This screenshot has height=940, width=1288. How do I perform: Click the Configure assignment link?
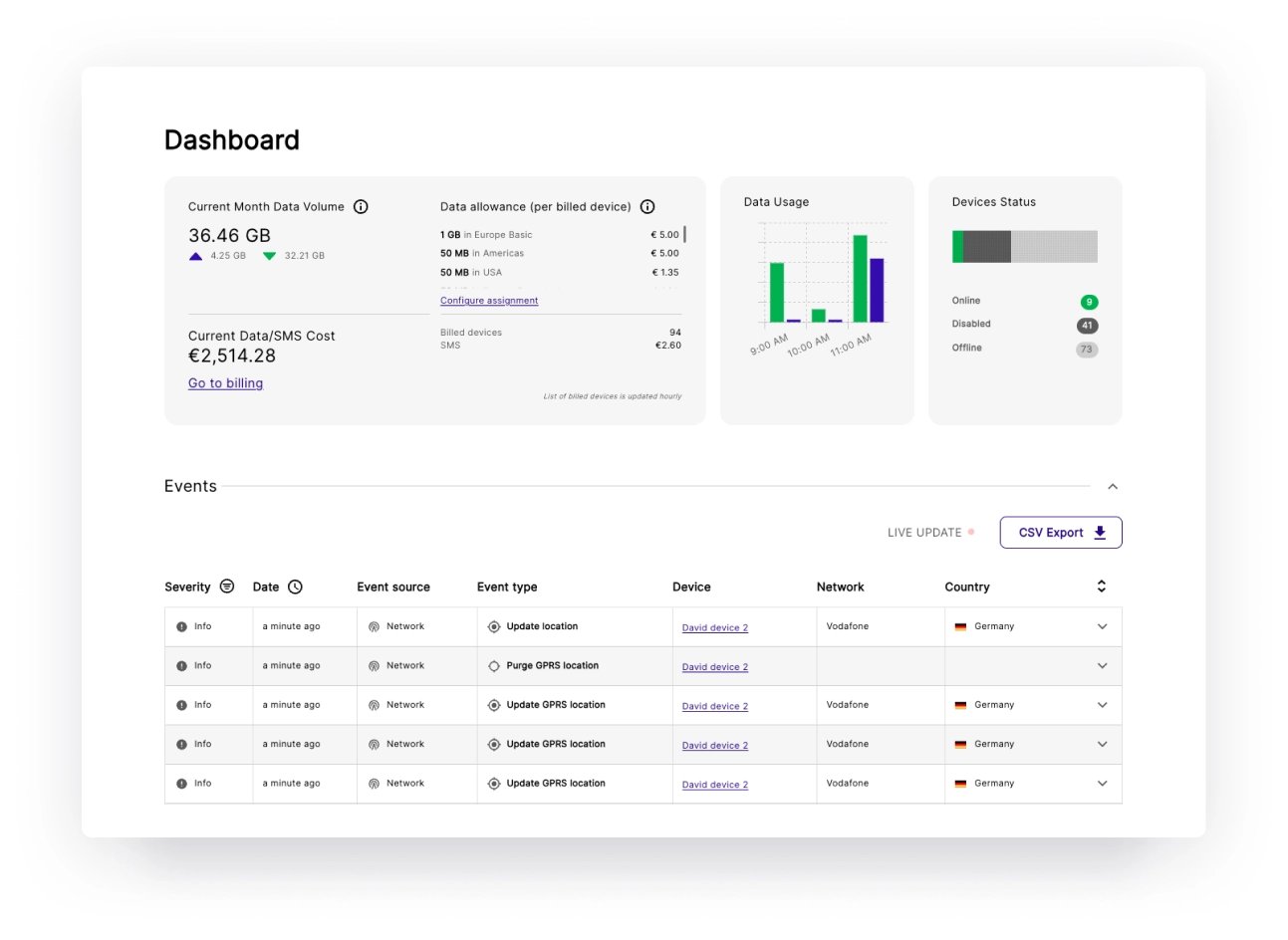point(489,300)
